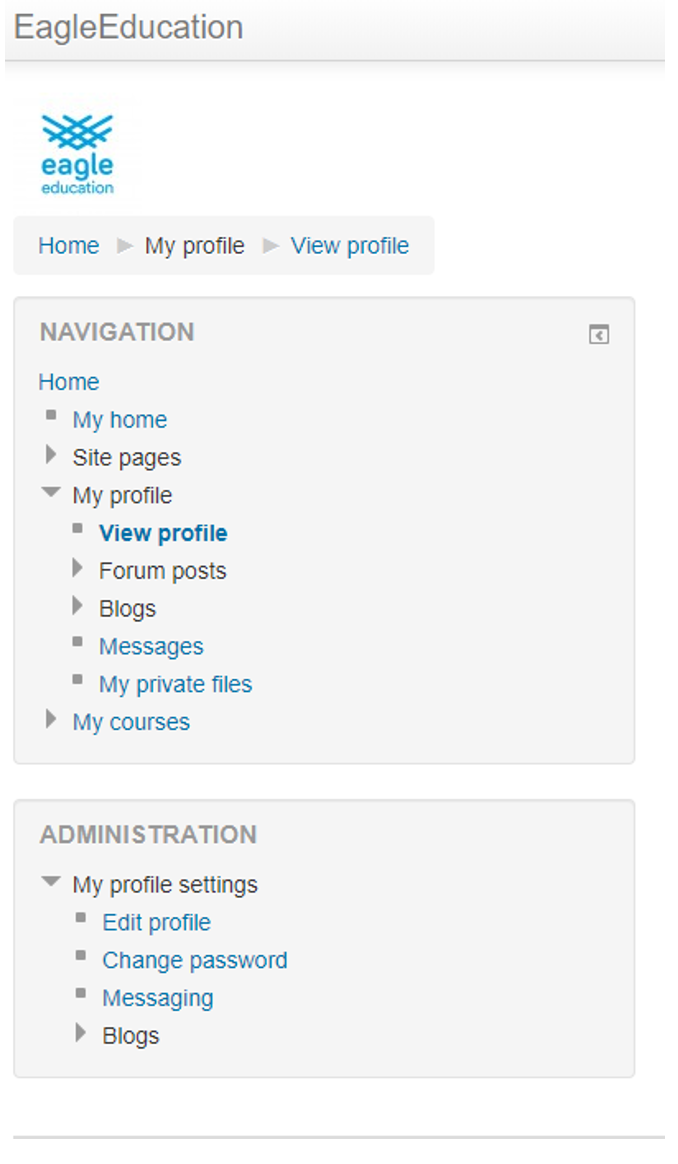Hide the Navigation block with dock icon
Image resolution: width=678 pixels, height=1164 pixels.
click(598, 335)
